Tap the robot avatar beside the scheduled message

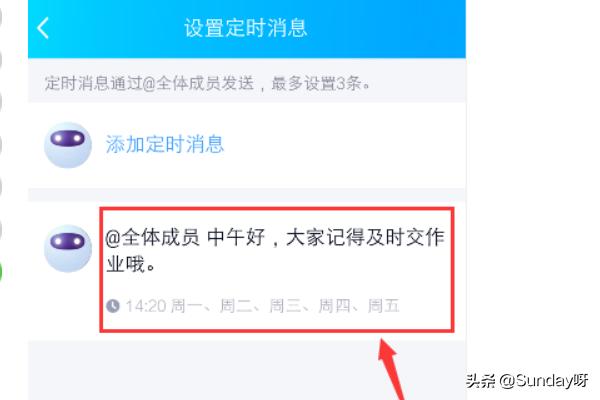click(x=68, y=248)
